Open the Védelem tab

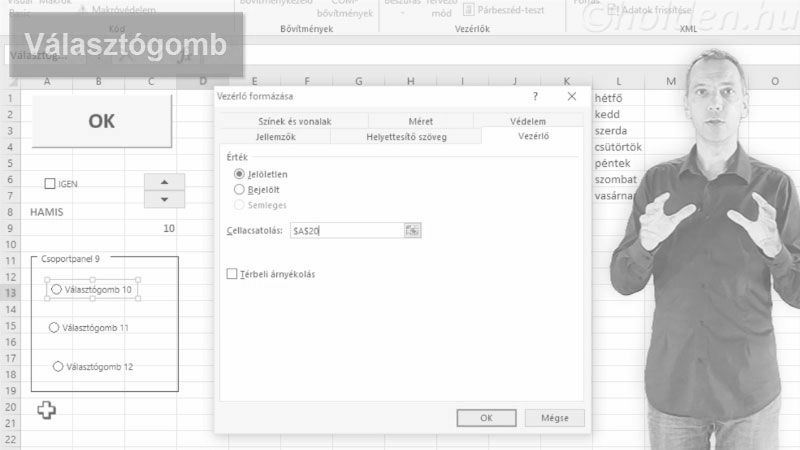coord(528,121)
